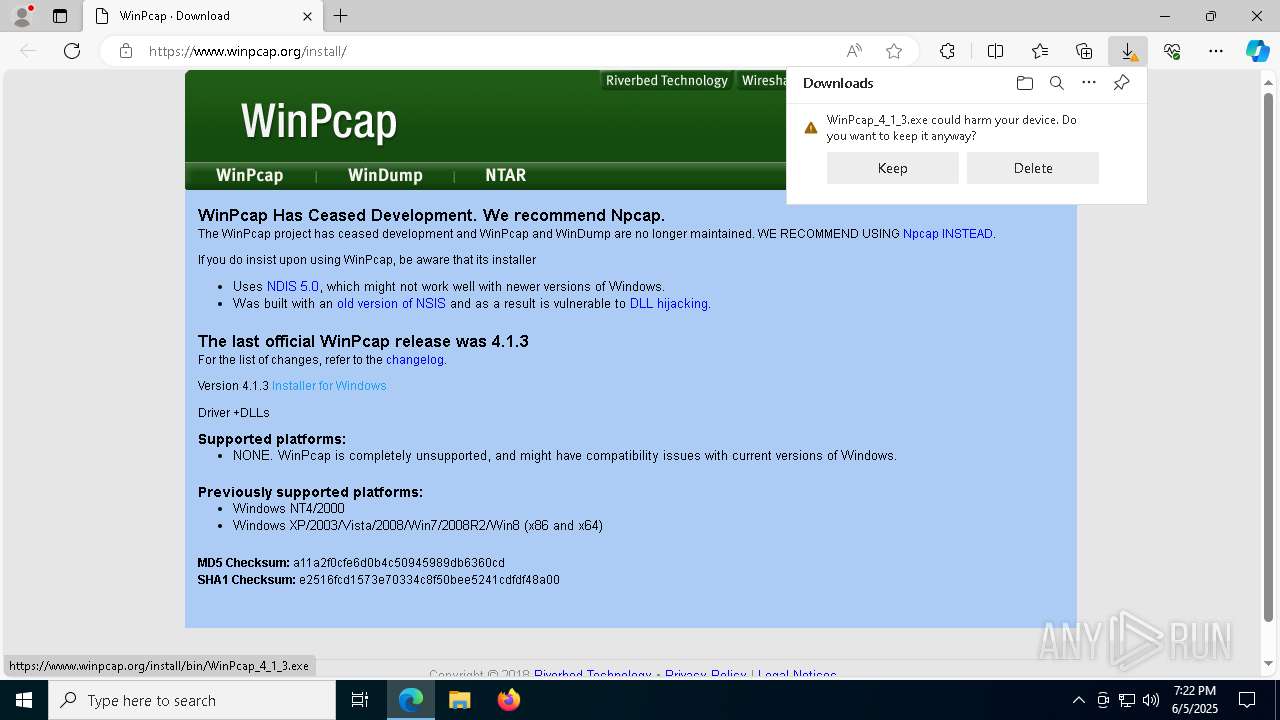Open Favorites list icon

[1040, 51]
